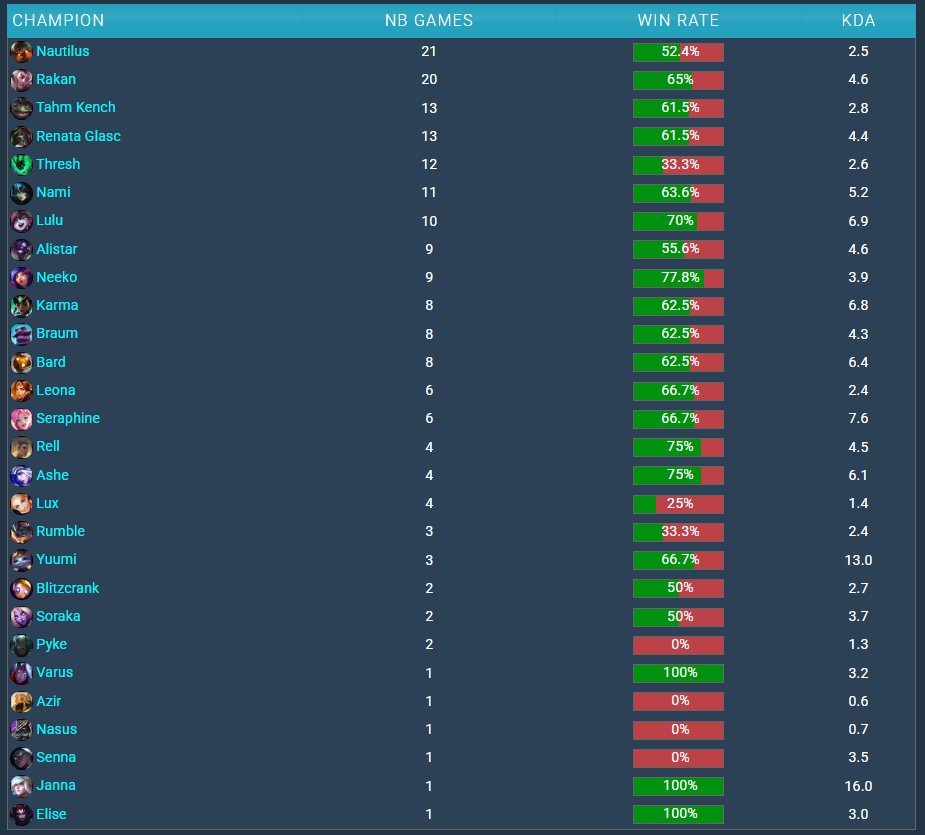Sort by the WIN RATE column header
The image size is (925, 835).
click(678, 20)
